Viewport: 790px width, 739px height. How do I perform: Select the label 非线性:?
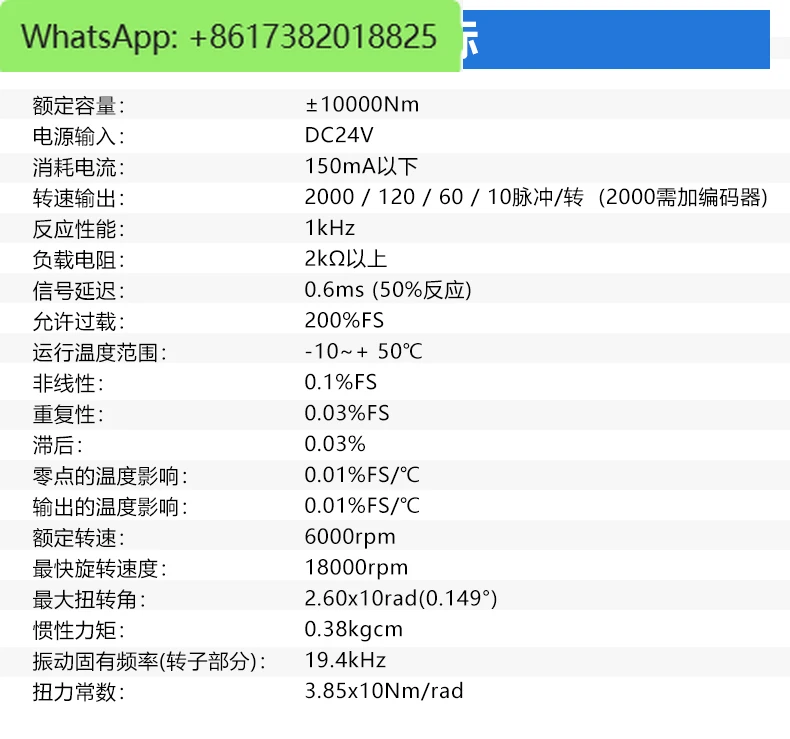[x=68, y=383]
